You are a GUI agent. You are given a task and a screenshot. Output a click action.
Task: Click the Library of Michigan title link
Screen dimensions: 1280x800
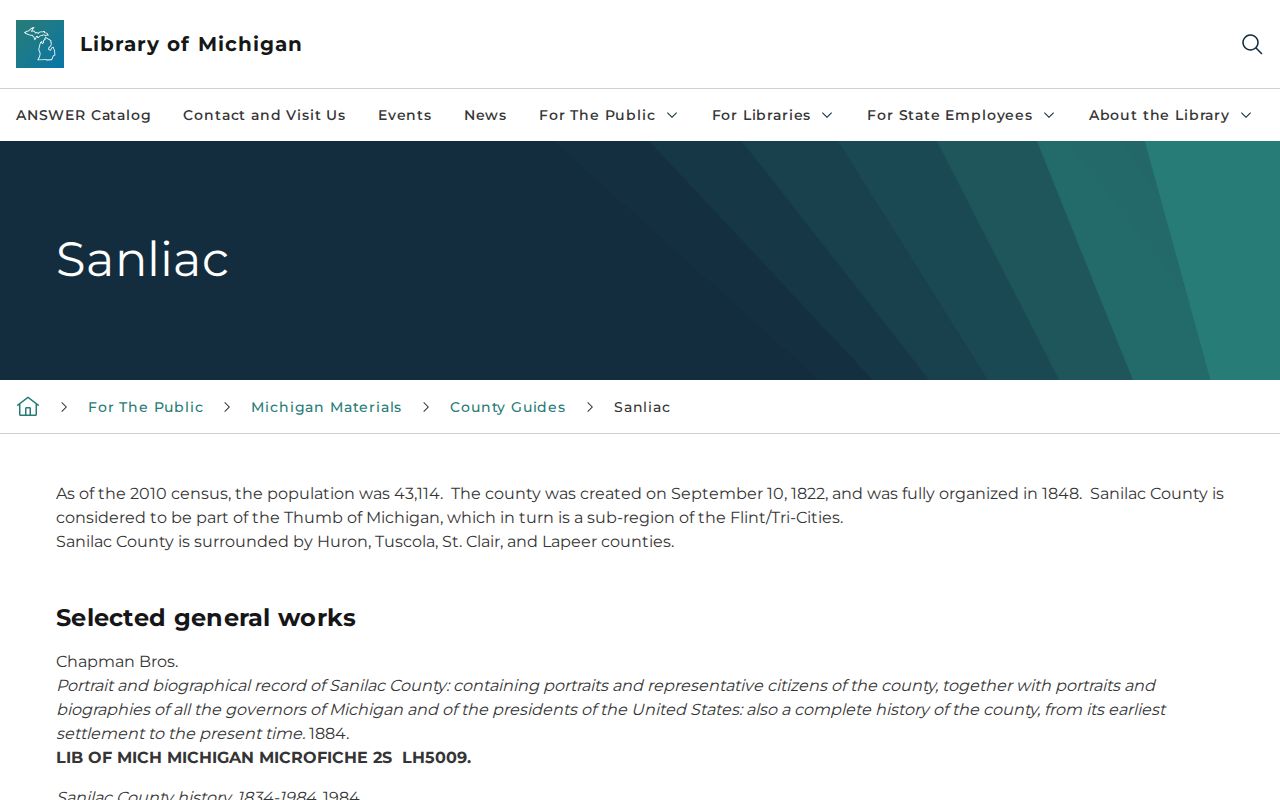191,44
